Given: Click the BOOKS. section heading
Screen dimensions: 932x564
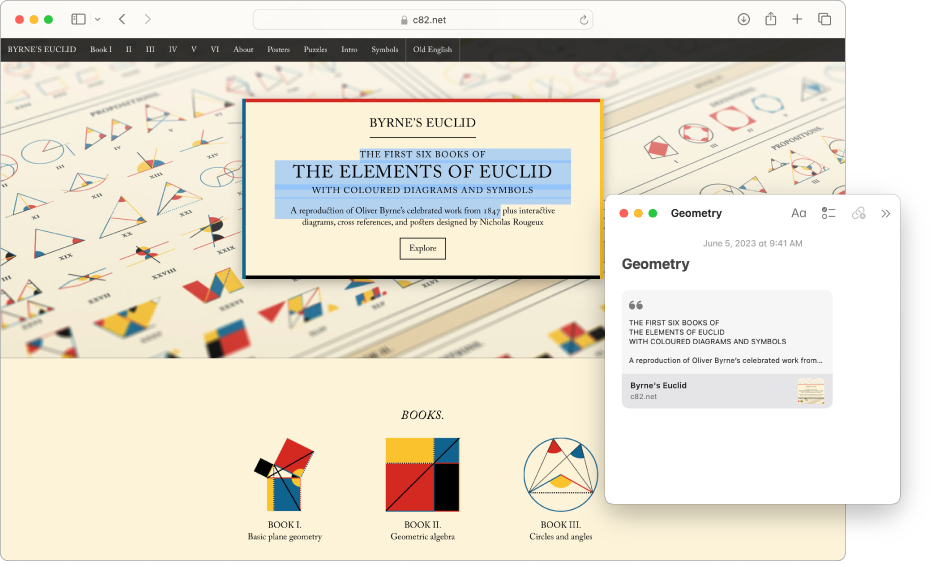Looking at the screenshot, I should click(423, 415).
